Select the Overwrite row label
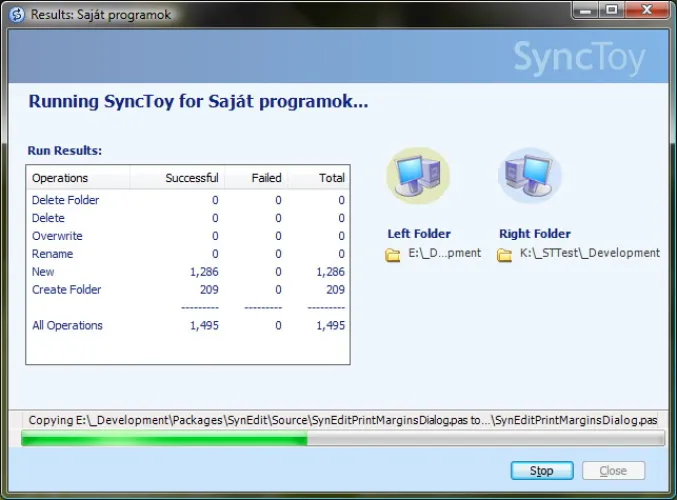 tap(57, 236)
